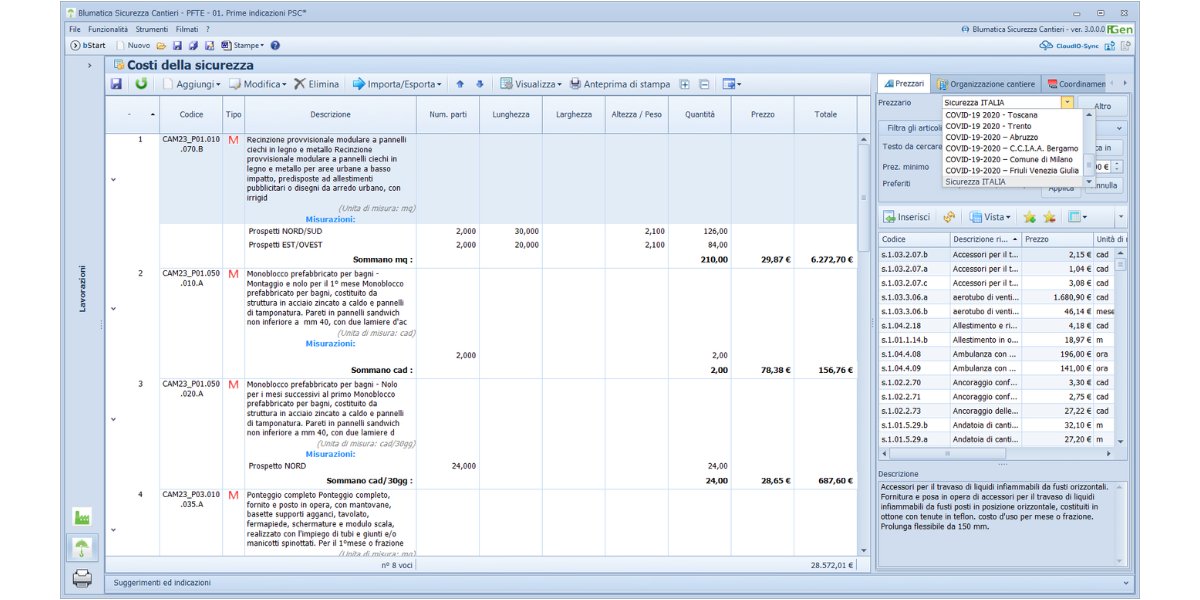The width and height of the screenshot is (1200, 600).
Task: Click the Quantità column header
Action: [x=699, y=114]
